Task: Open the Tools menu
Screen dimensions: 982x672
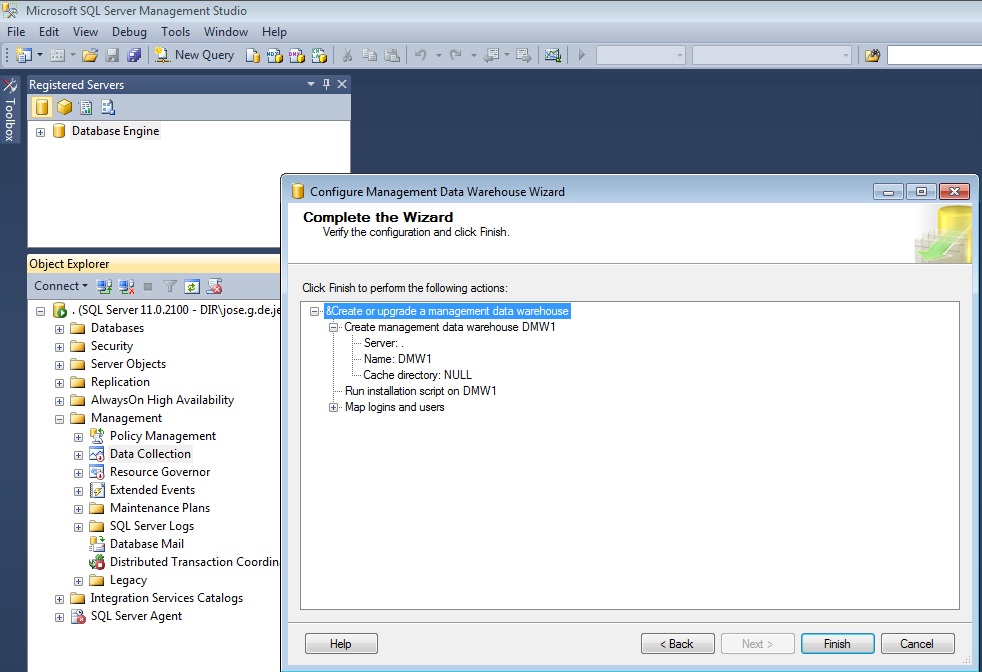Action: pyautogui.click(x=175, y=32)
